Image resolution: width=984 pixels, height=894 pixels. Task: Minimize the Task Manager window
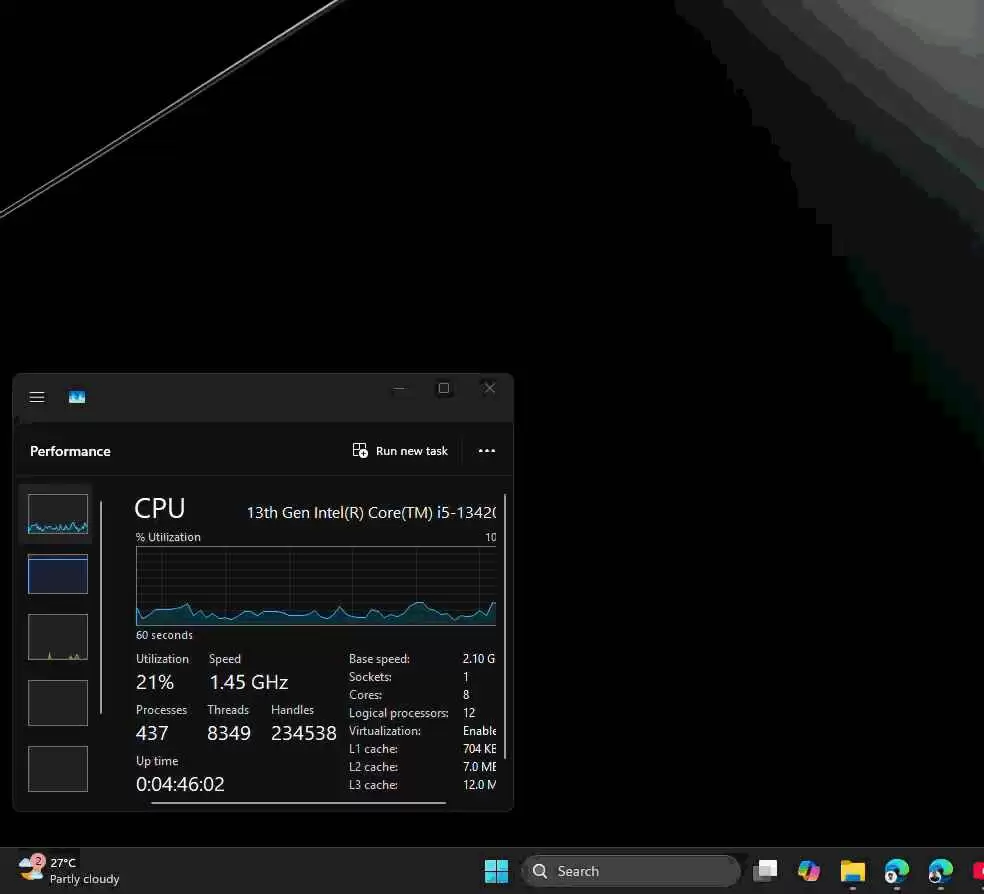point(399,388)
